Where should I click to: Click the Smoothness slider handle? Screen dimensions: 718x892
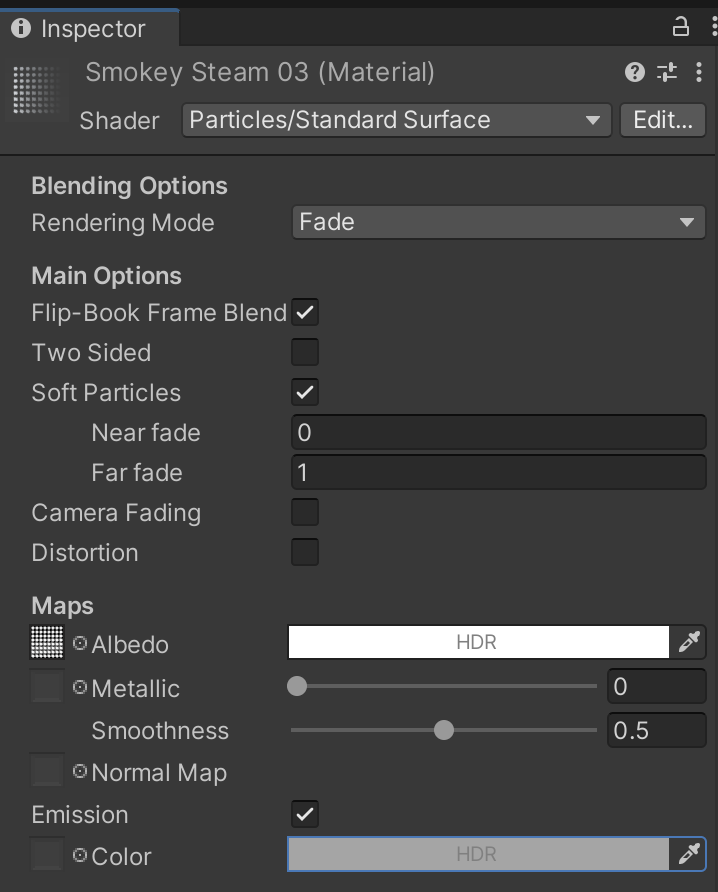click(x=444, y=731)
